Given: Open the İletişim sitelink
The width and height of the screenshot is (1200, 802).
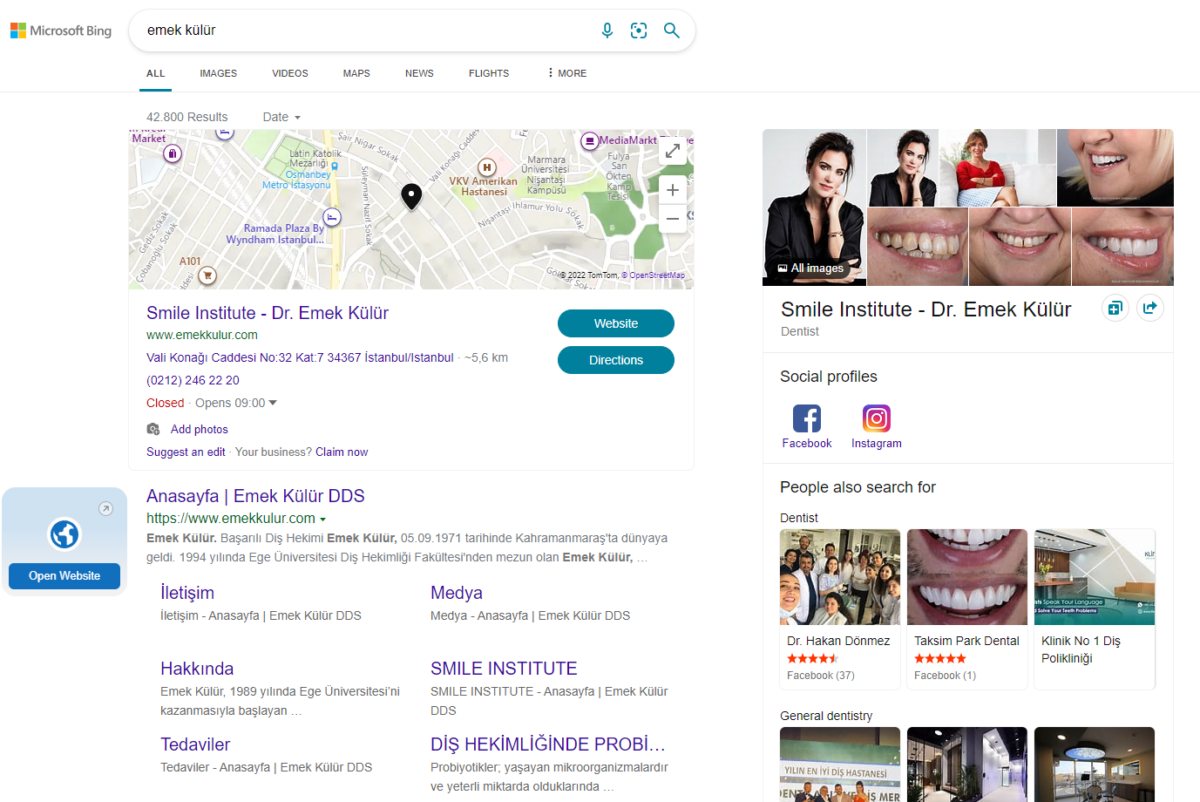Looking at the screenshot, I should (x=187, y=593).
